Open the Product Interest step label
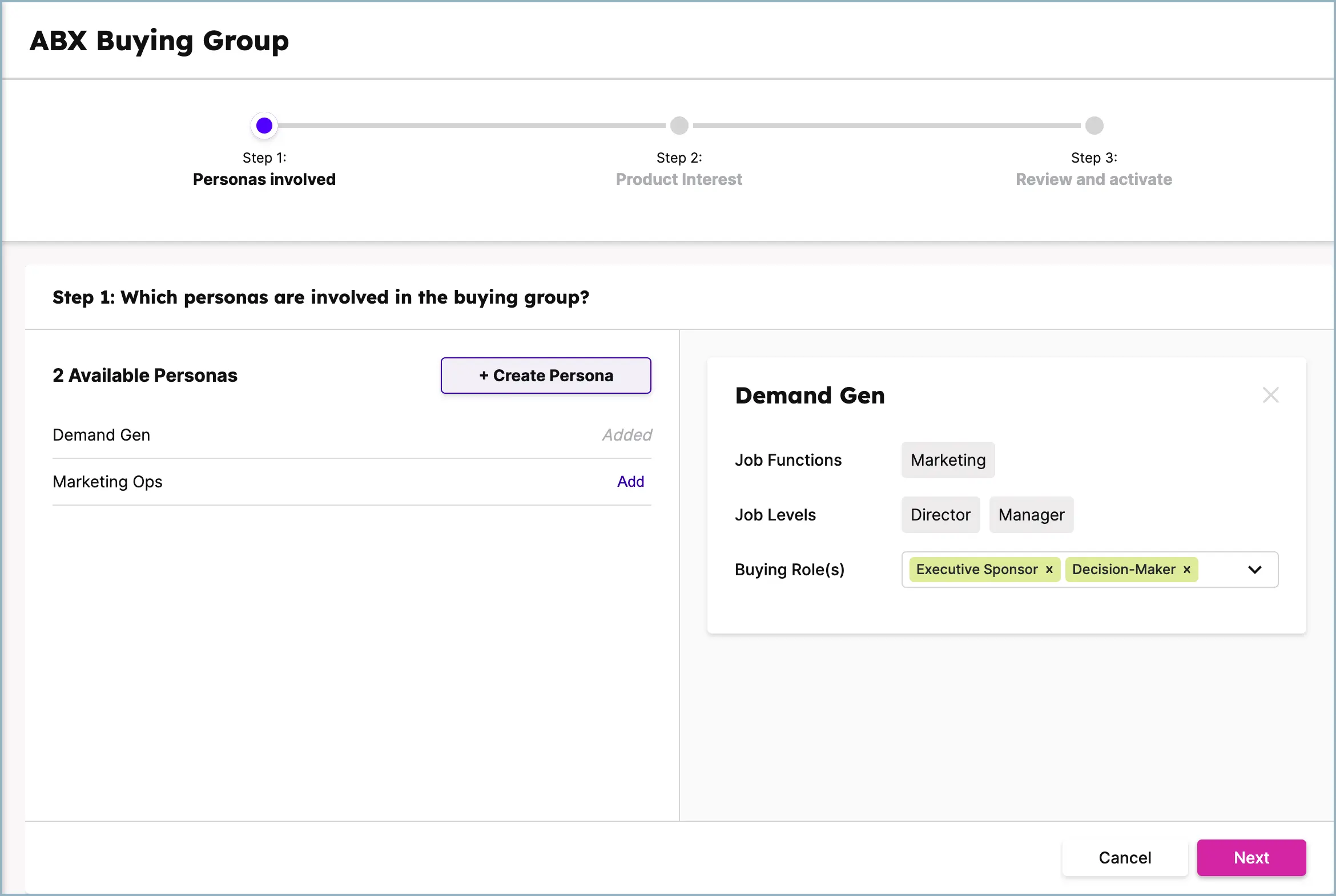1336x896 pixels. (679, 179)
